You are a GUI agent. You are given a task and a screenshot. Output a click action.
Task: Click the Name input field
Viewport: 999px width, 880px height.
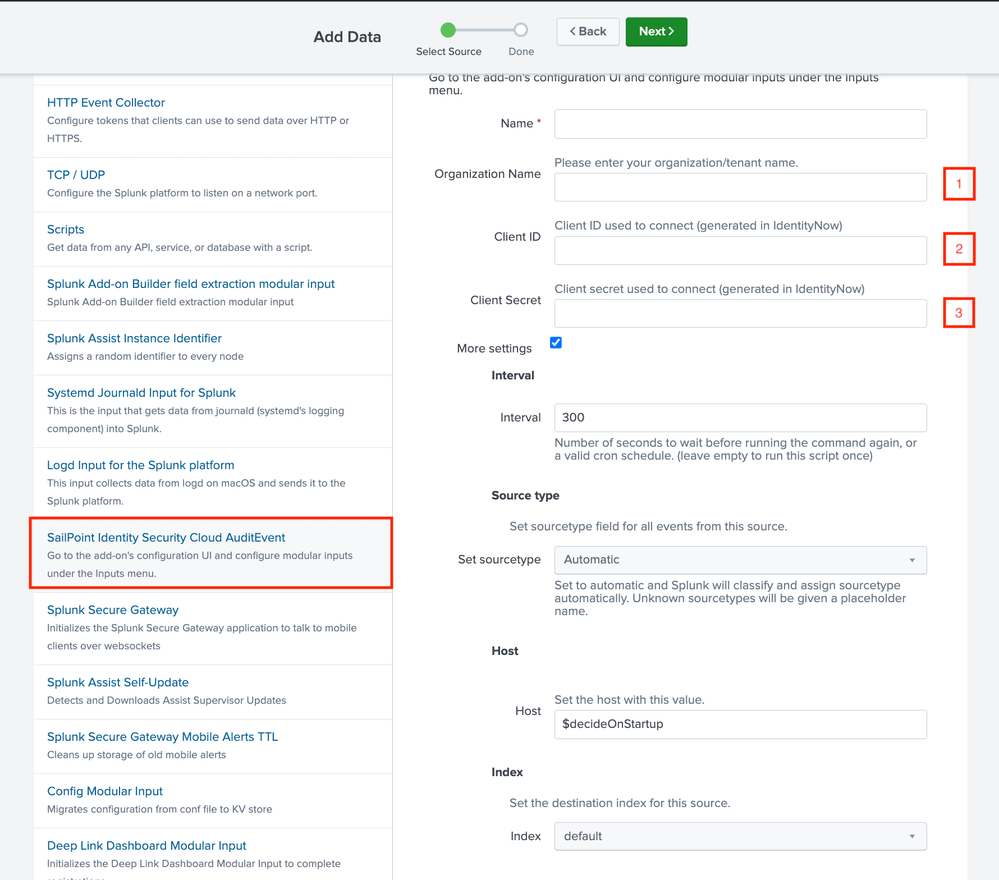tap(740, 124)
